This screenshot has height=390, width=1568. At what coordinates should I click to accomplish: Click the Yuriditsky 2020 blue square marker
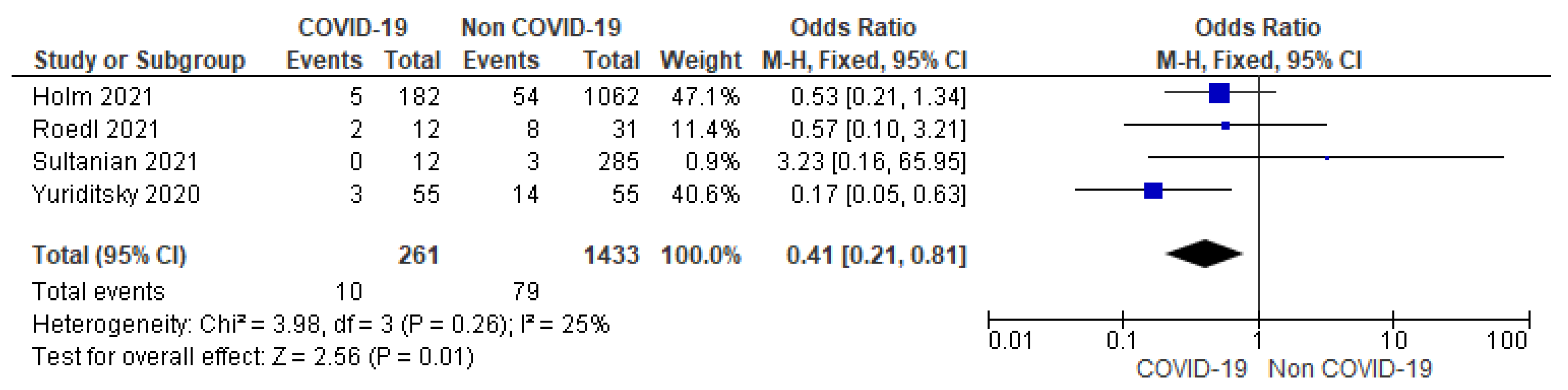(1153, 190)
